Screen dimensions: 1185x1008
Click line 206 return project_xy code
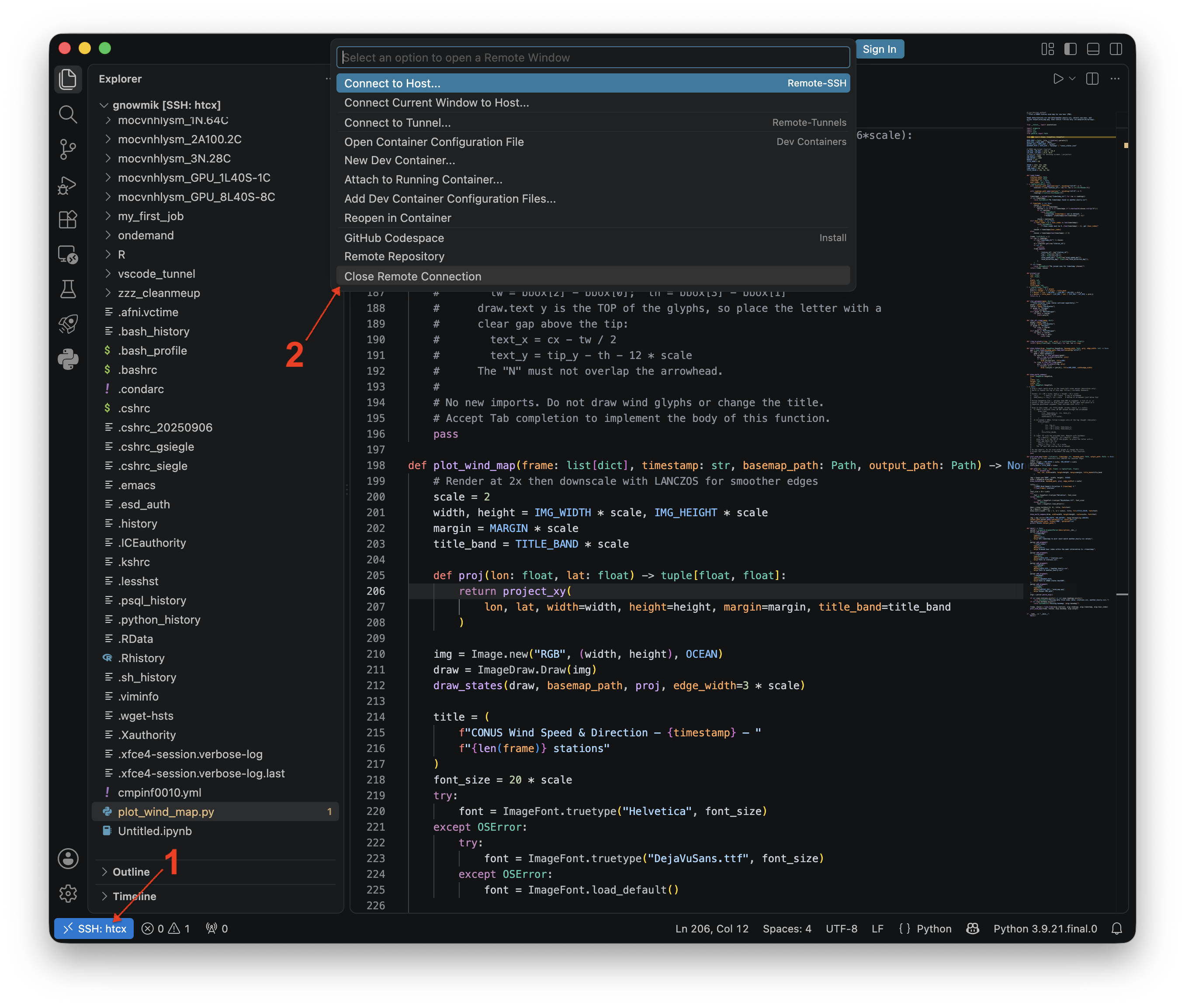click(514, 591)
